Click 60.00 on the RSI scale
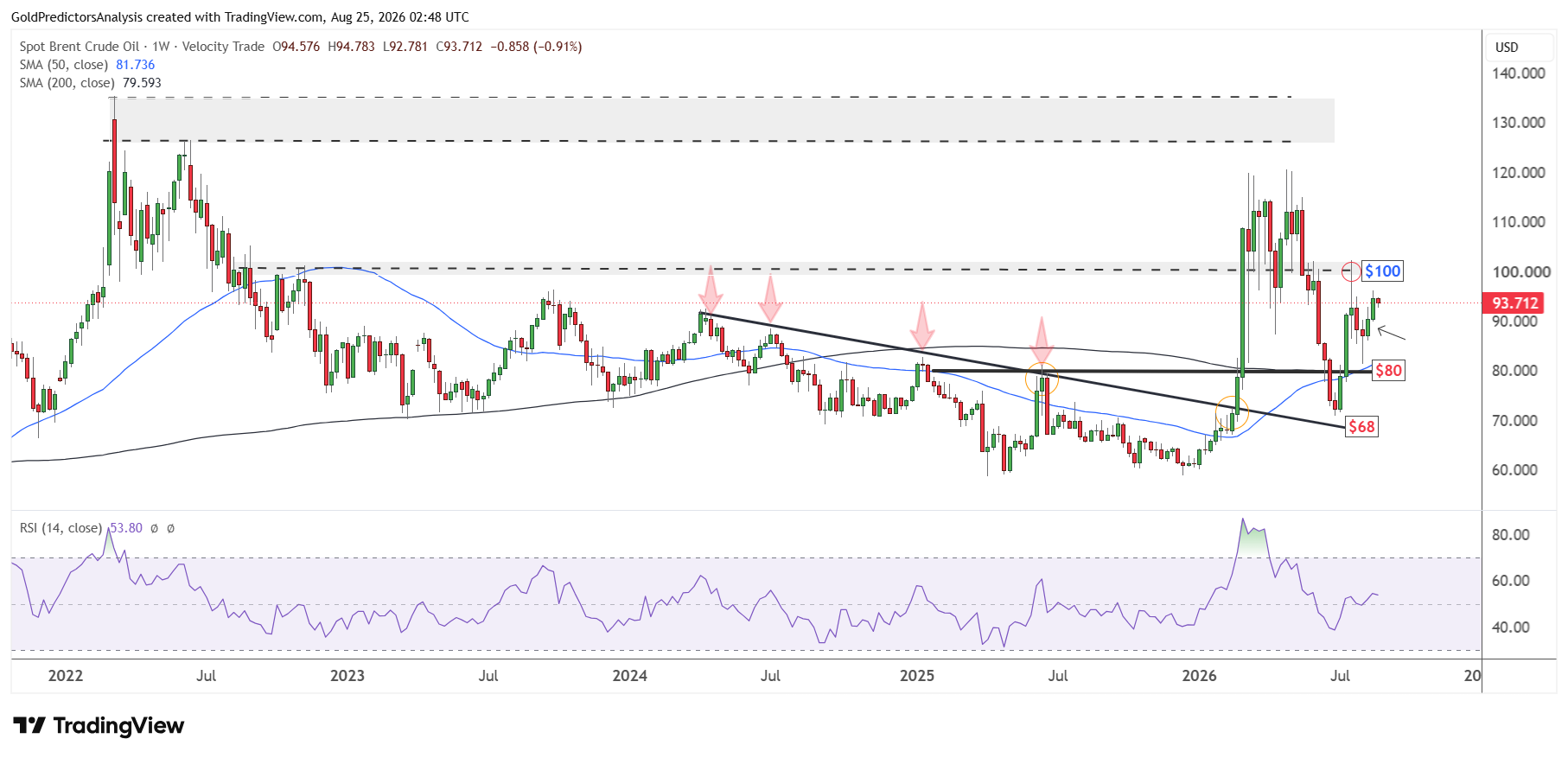This screenshot has width=1568, height=758. click(1511, 581)
